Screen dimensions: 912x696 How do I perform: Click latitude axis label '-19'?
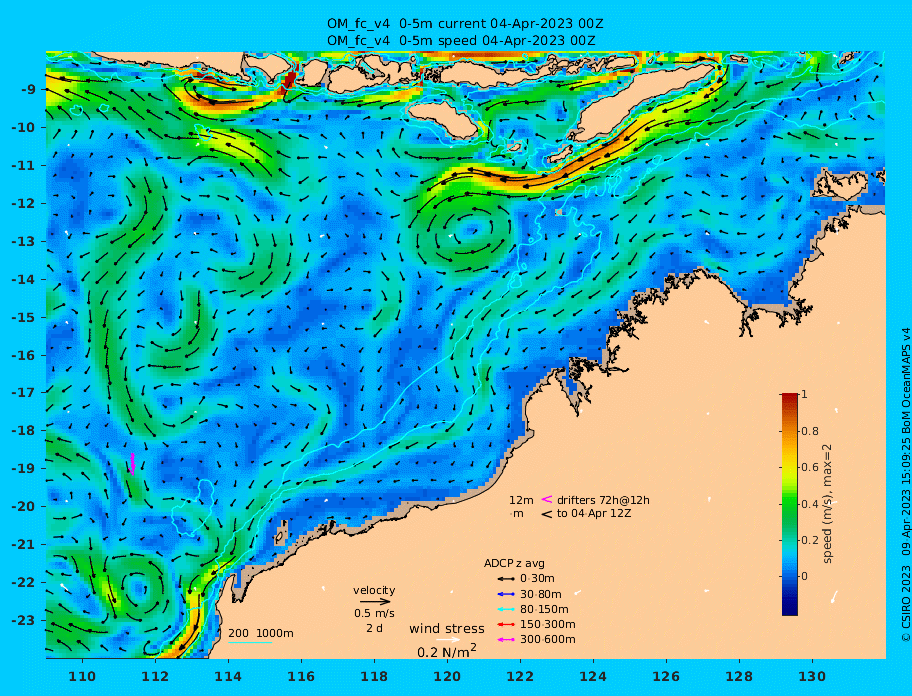24,469
